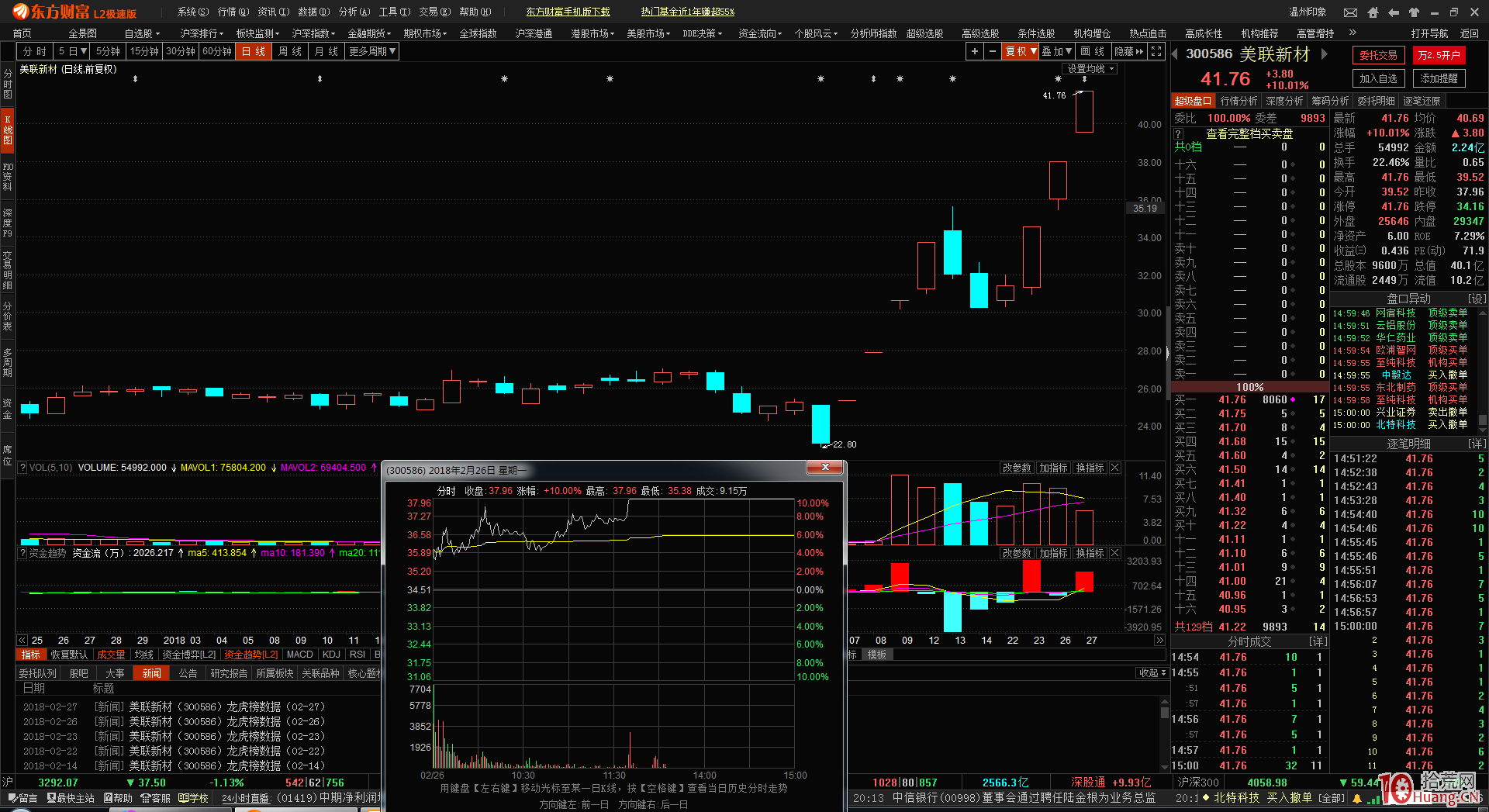Screen dimensions: 1489x812
Task: Open 逐笔明细 details via [详]
Action: 1477,444
